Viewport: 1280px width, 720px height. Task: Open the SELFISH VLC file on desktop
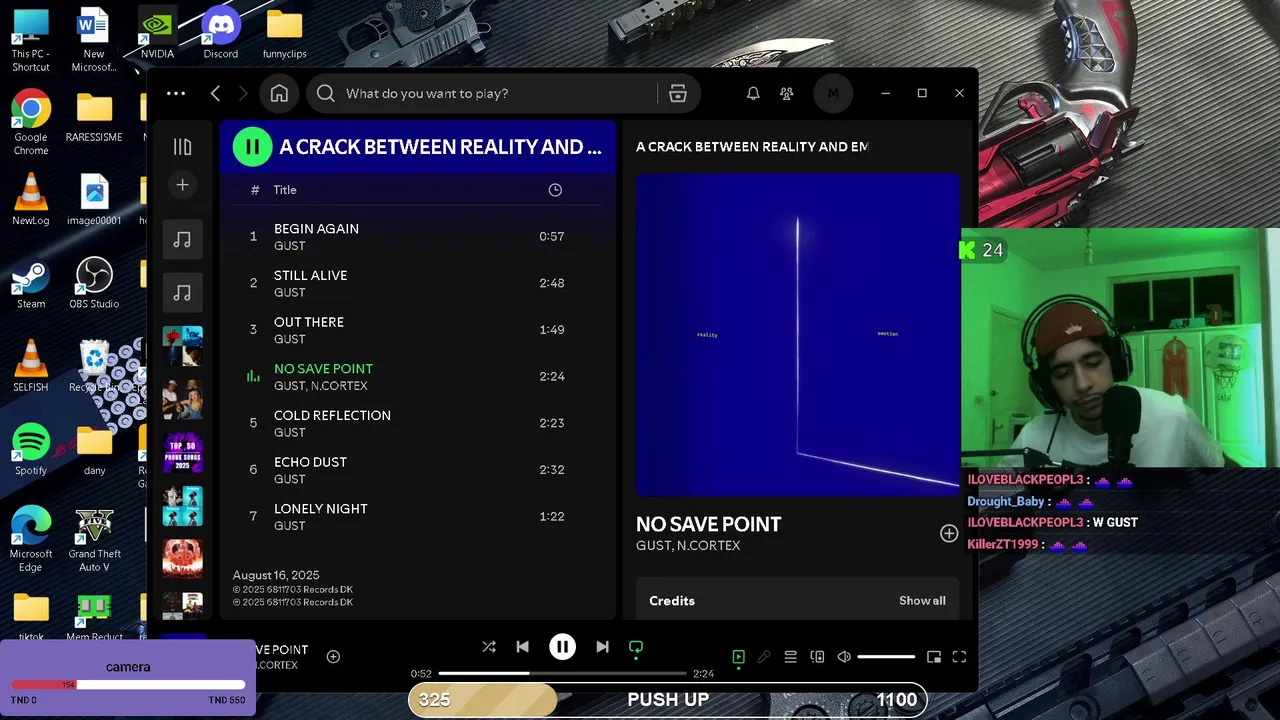[x=31, y=366]
